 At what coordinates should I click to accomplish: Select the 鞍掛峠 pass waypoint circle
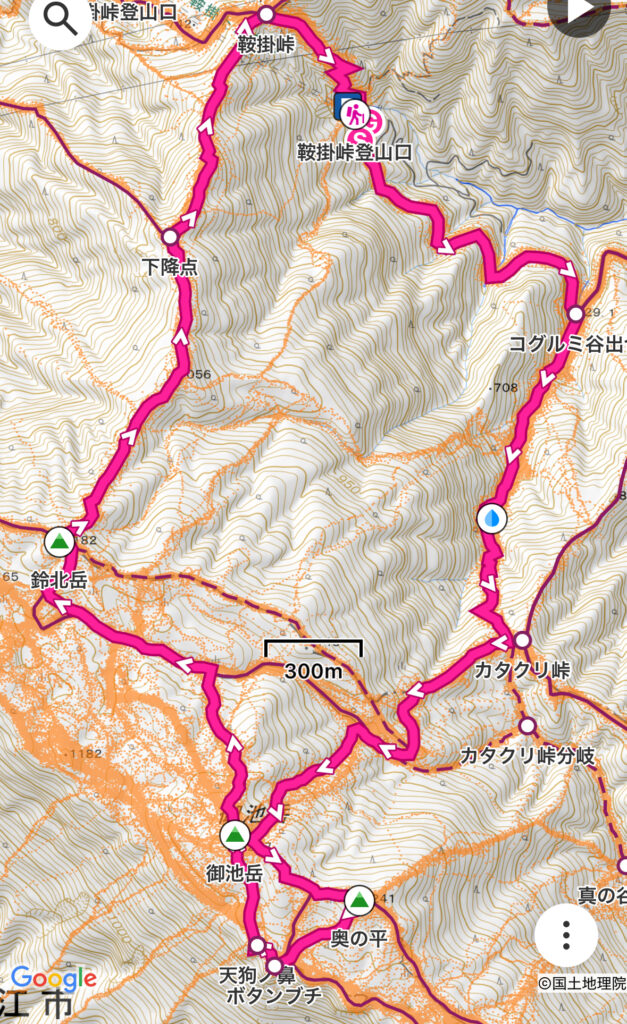point(266,14)
